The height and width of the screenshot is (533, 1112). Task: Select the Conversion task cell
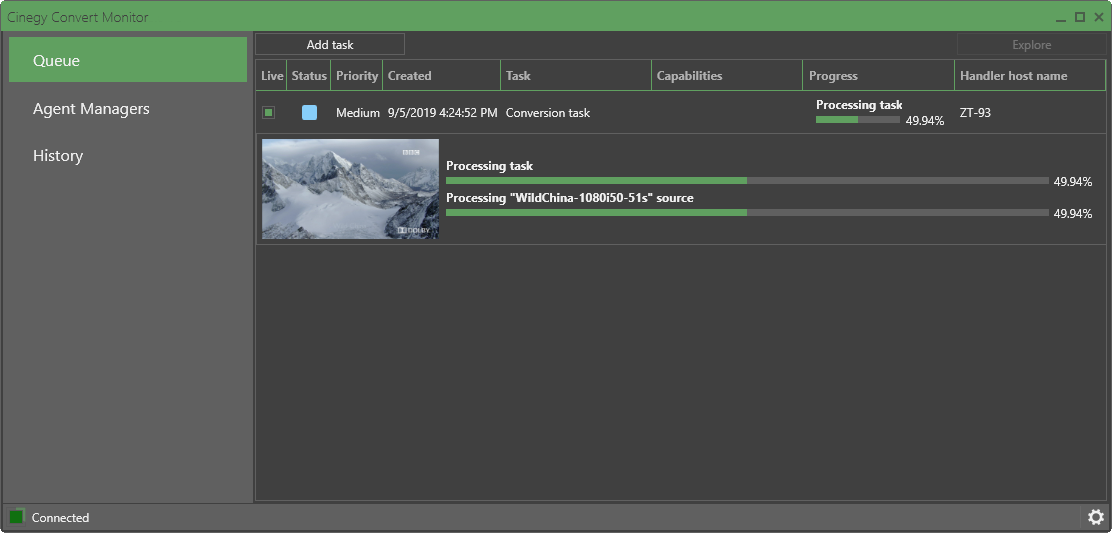pyautogui.click(x=547, y=113)
